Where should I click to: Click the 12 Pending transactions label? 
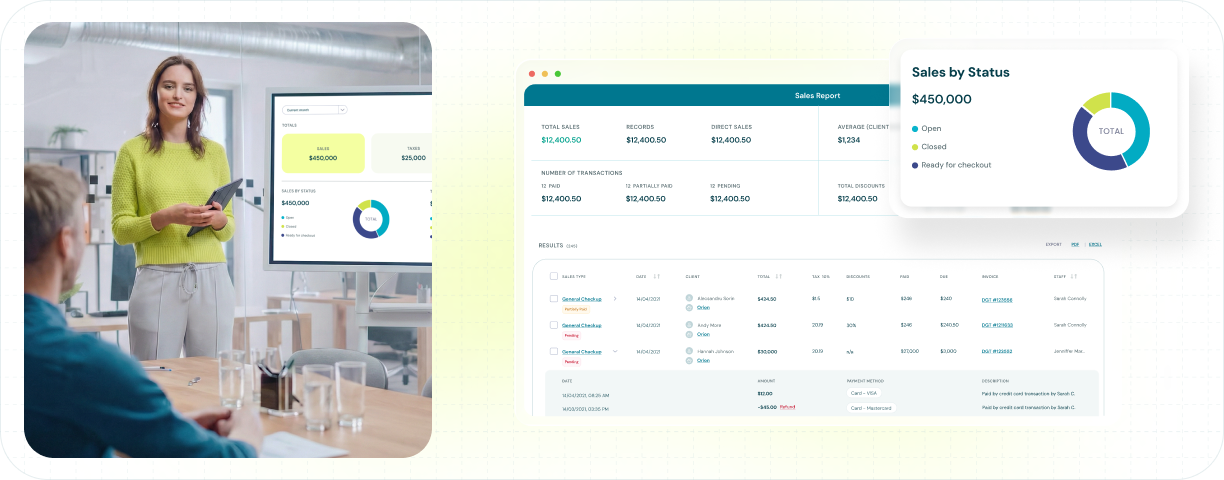point(726,186)
